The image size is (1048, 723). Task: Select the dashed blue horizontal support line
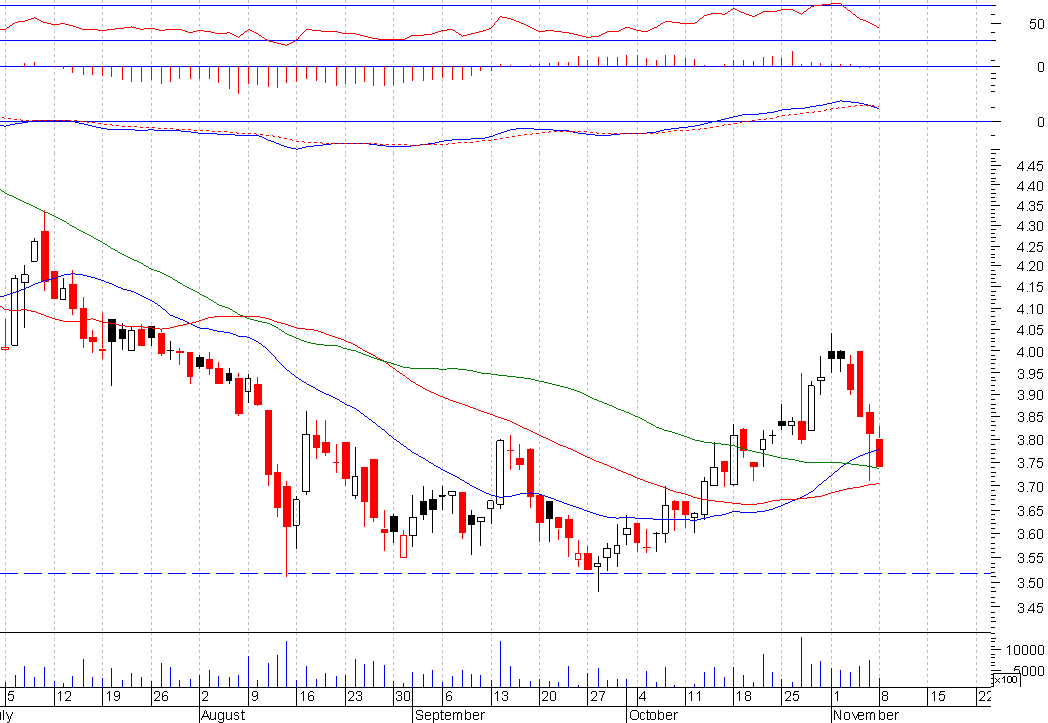point(496,573)
